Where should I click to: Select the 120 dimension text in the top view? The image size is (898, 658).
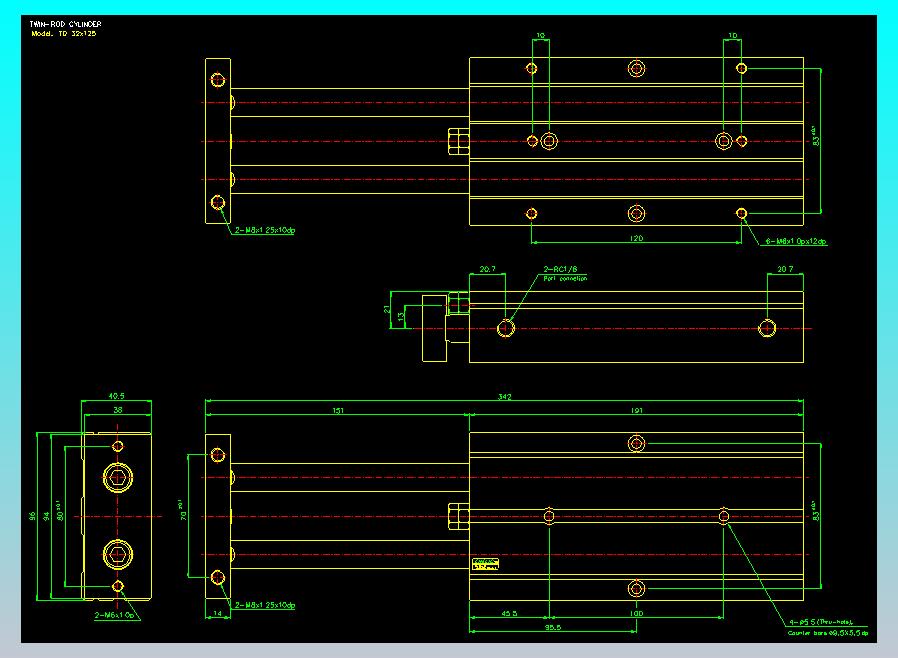click(637, 238)
